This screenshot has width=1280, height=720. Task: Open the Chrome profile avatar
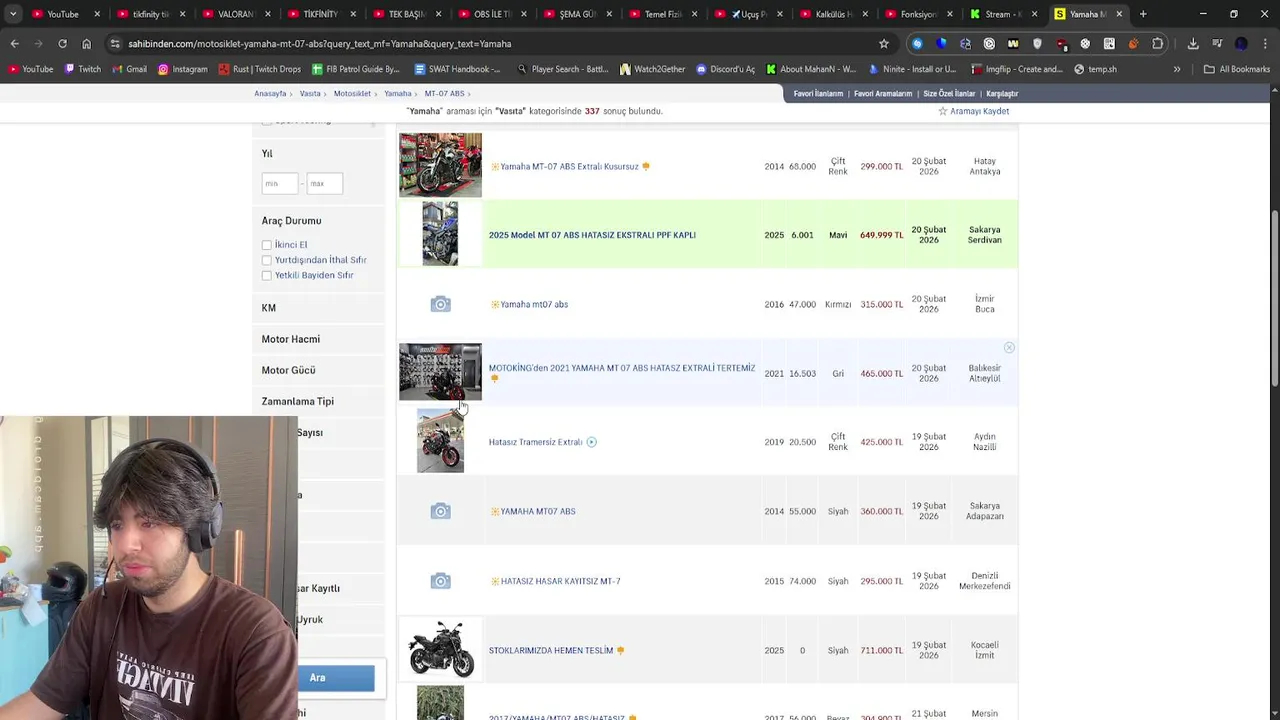[x=1241, y=44]
